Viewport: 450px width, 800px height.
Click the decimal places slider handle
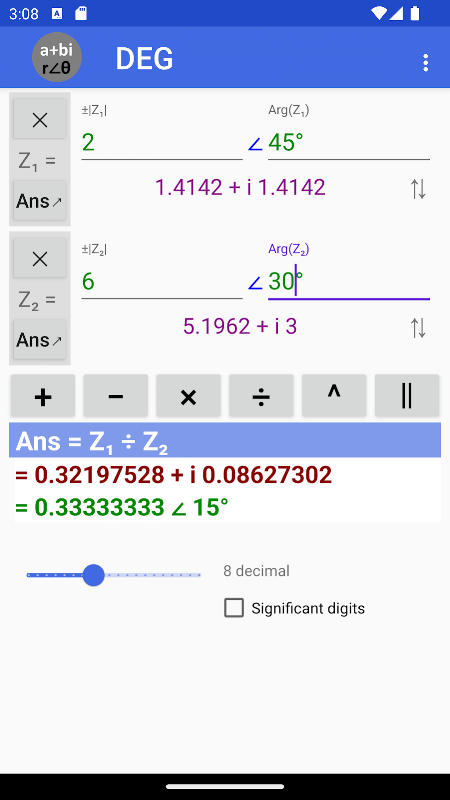[x=93, y=575]
